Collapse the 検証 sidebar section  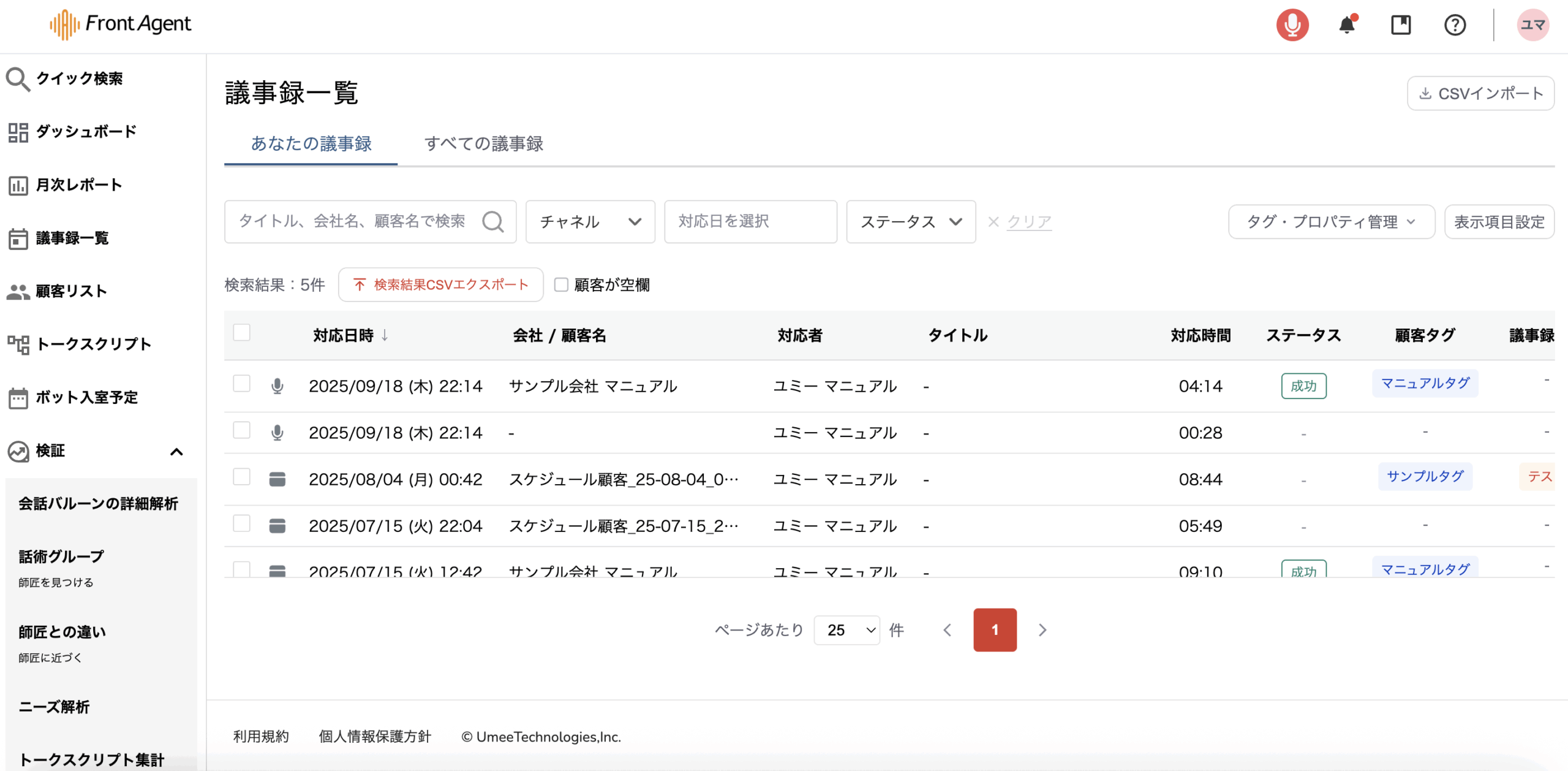point(176,452)
